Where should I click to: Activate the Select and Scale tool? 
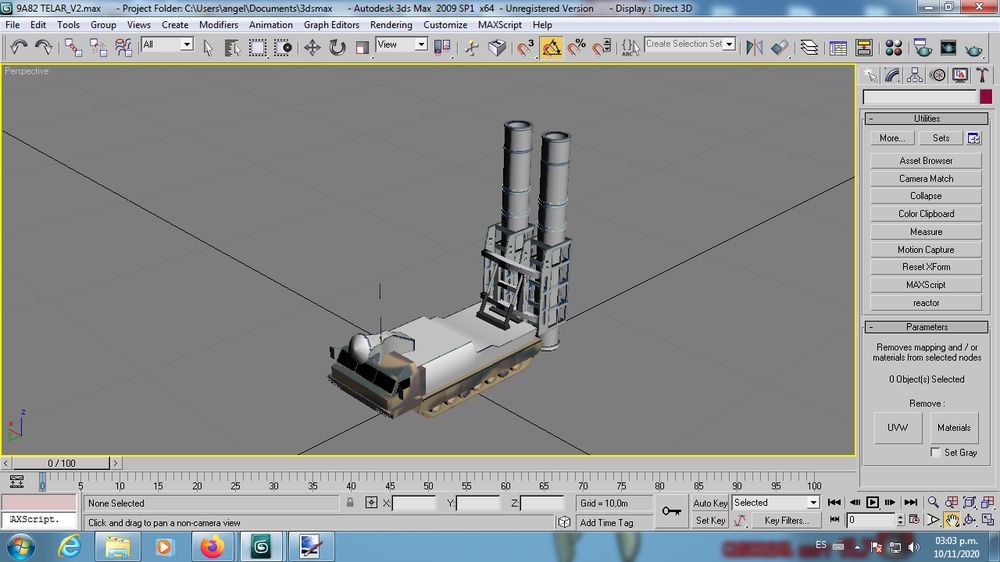[362, 47]
